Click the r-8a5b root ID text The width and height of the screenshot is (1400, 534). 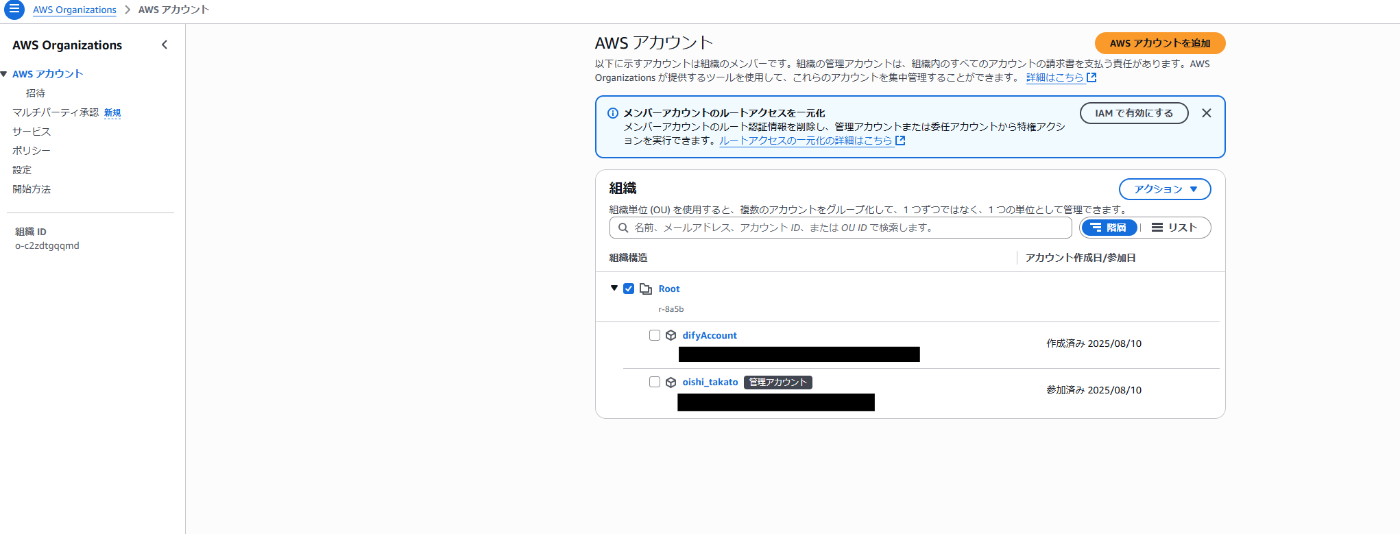pyautogui.click(x=671, y=309)
